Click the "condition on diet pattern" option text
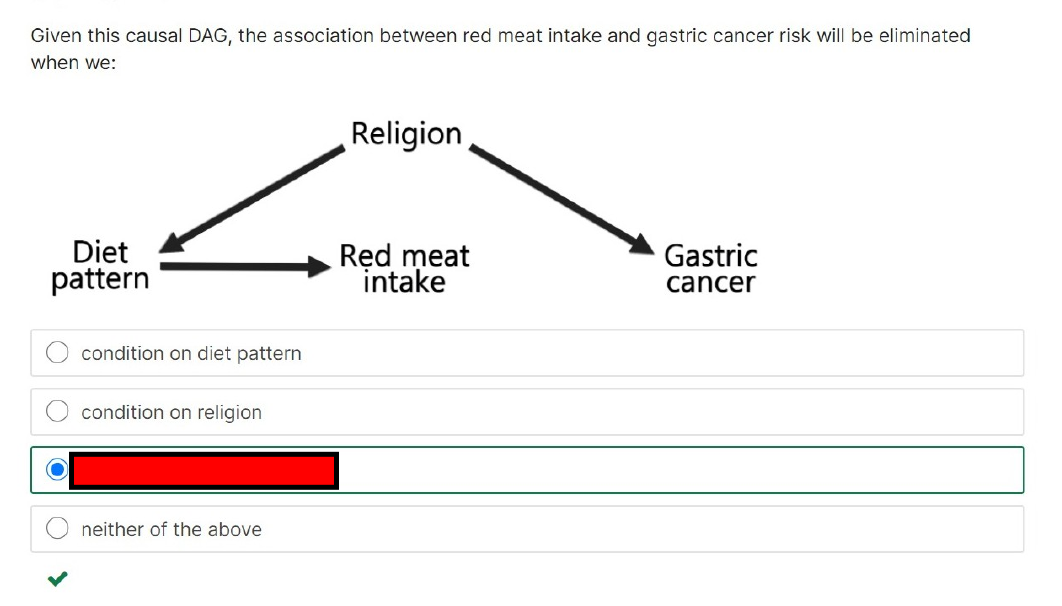This screenshot has height=606, width=1062. tap(191, 353)
